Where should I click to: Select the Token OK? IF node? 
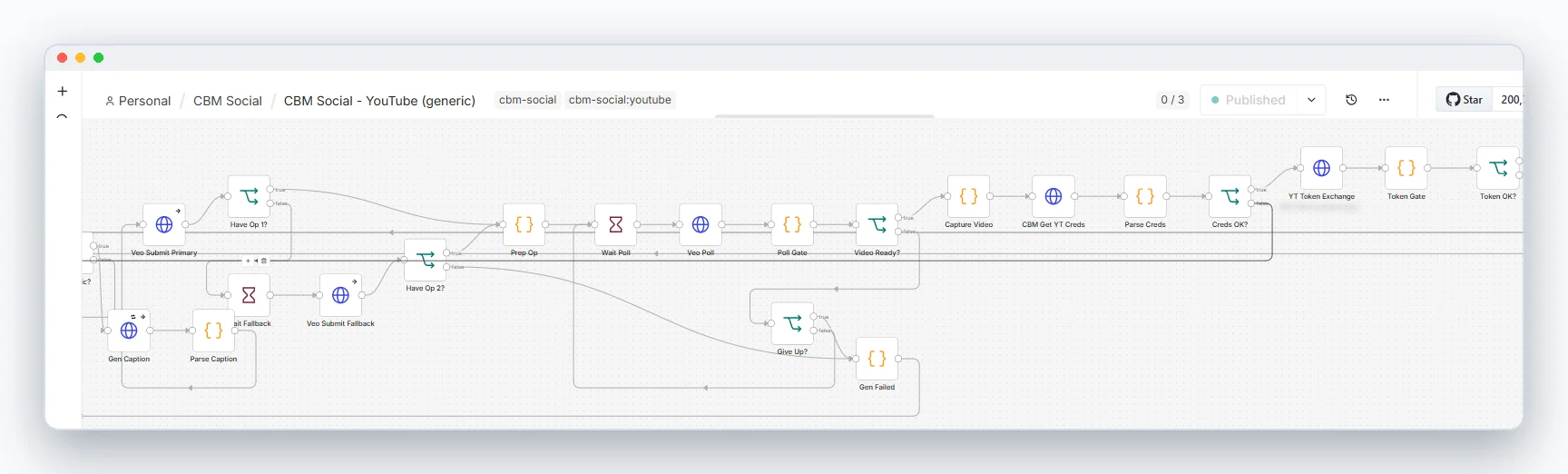[1497, 168]
